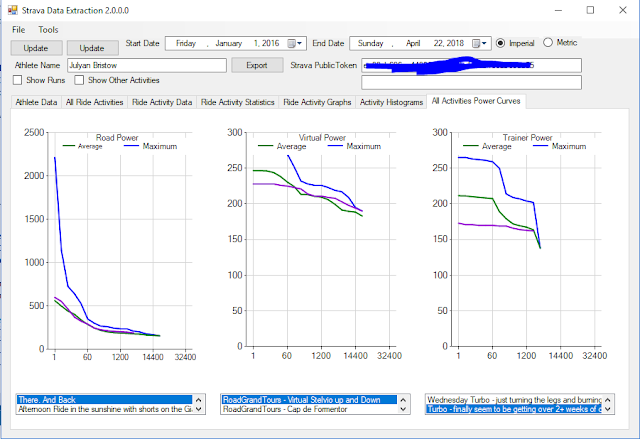This screenshot has width=640, height=439.
Task: Click the Strava Public Token field
Action: point(471,65)
